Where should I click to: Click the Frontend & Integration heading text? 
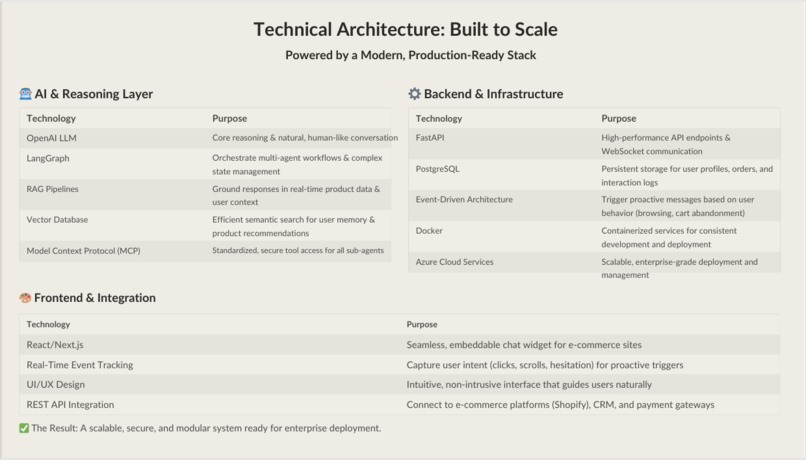pos(95,298)
